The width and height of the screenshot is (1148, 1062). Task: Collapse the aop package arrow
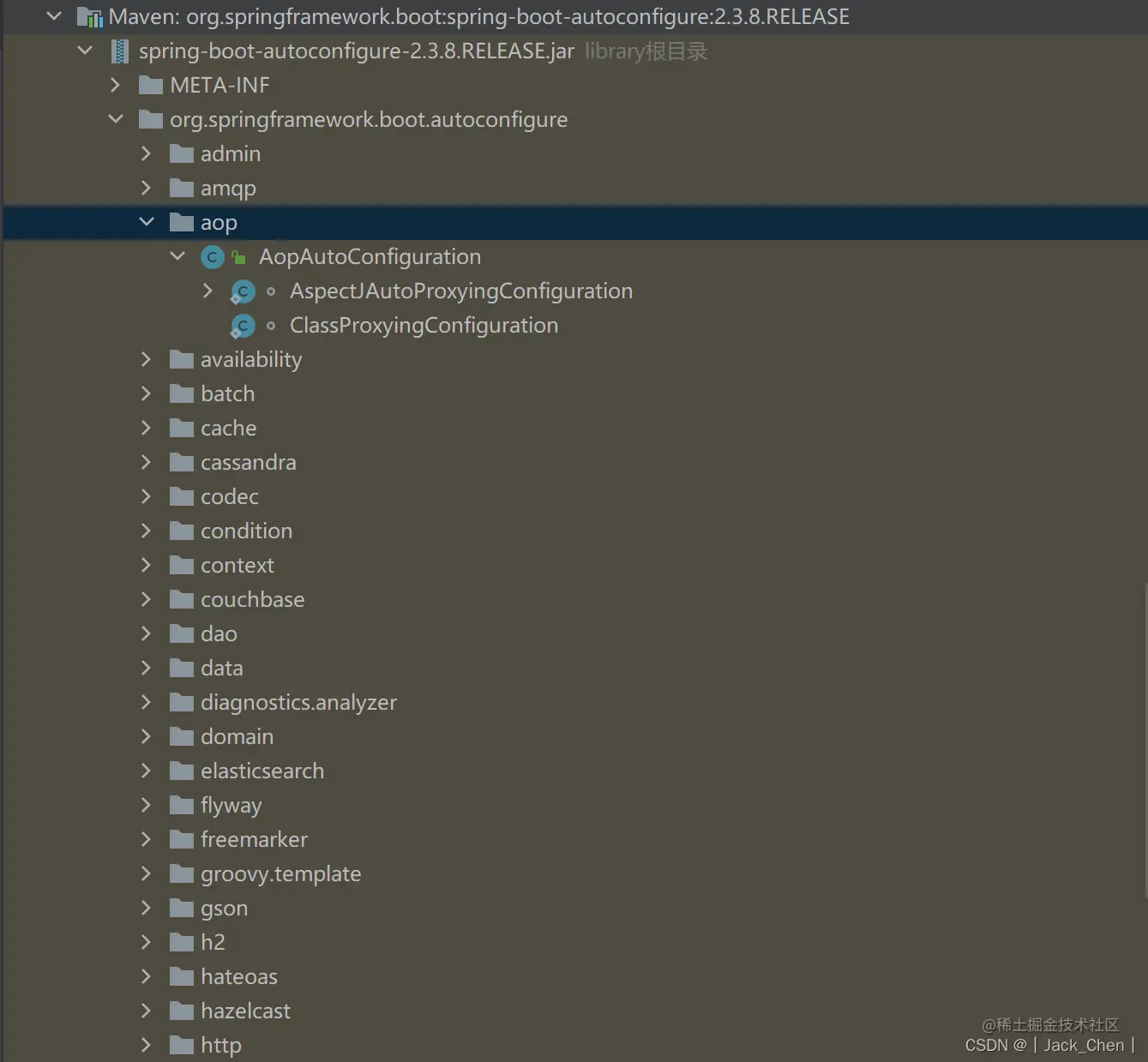tap(147, 222)
